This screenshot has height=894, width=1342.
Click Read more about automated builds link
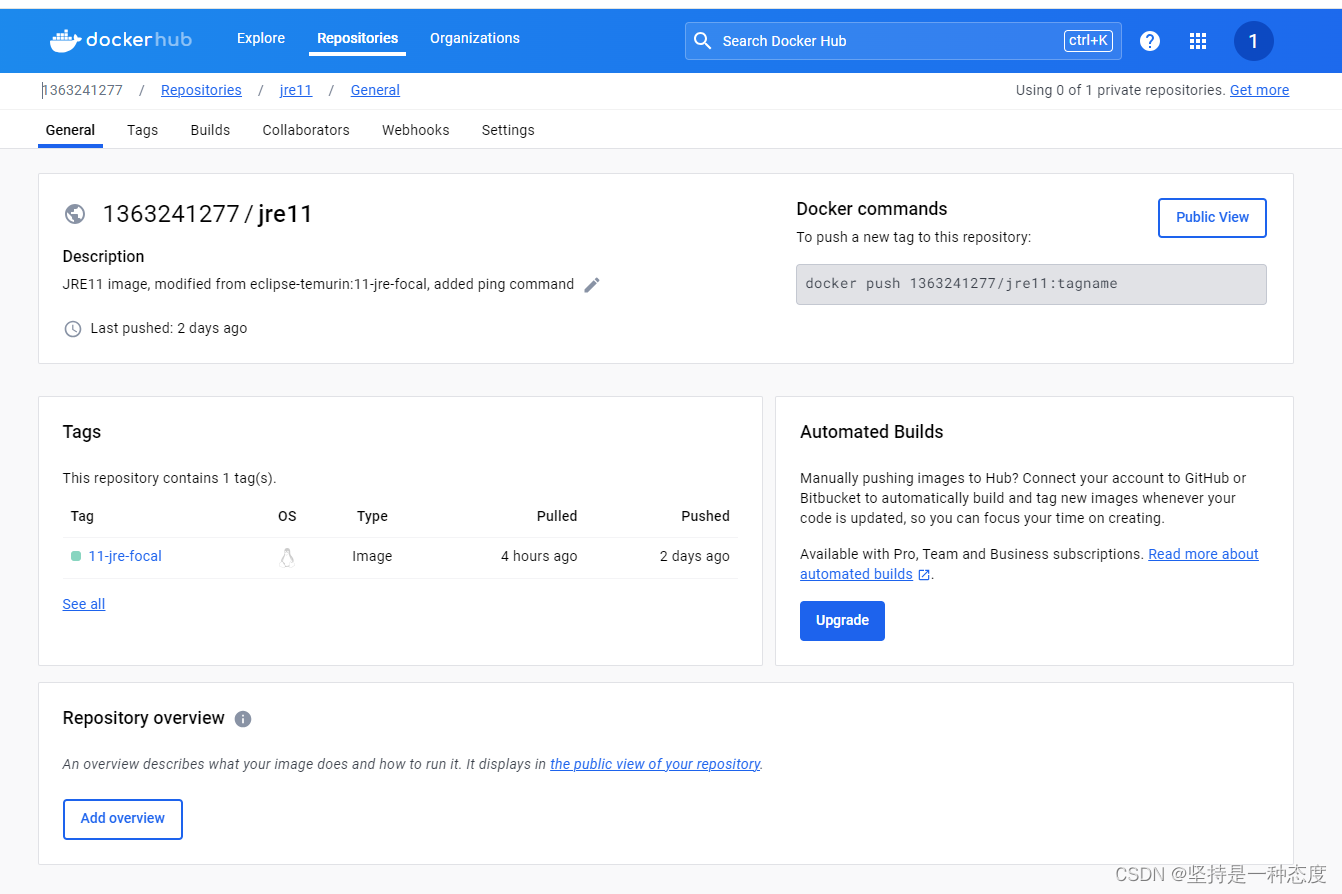point(1029,564)
